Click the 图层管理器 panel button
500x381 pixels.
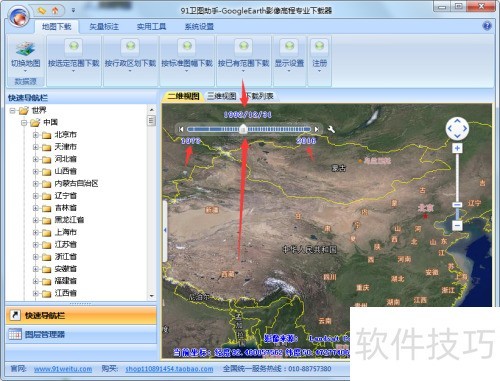(x=81, y=334)
